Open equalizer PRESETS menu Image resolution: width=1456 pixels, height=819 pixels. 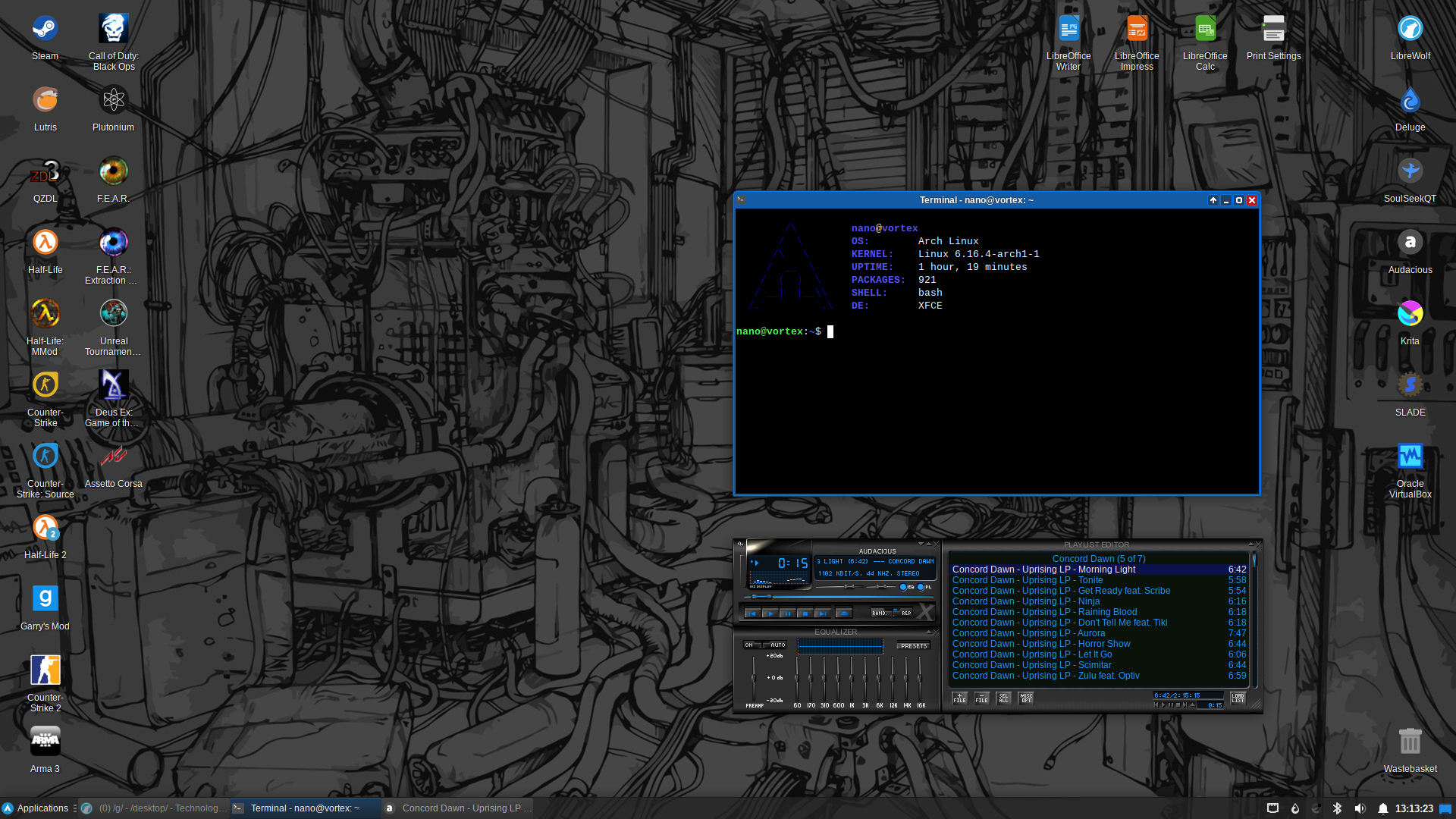tap(913, 646)
